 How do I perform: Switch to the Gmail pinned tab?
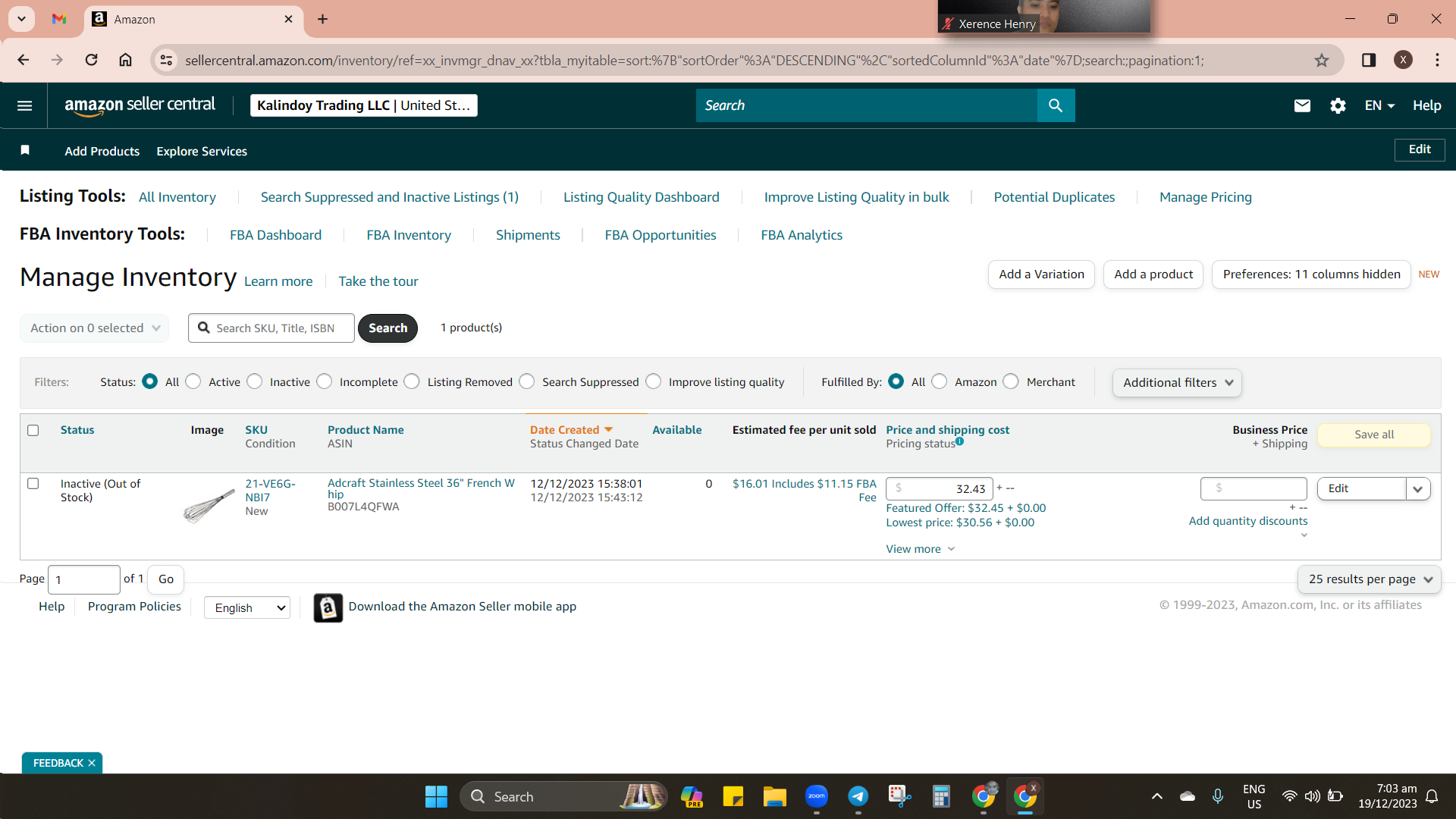point(59,19)
